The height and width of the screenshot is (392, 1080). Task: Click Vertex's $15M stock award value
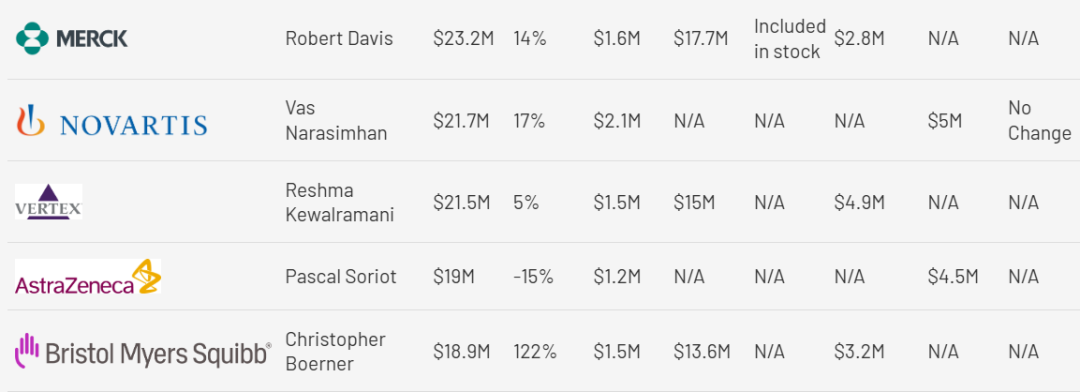click(694, 203)
